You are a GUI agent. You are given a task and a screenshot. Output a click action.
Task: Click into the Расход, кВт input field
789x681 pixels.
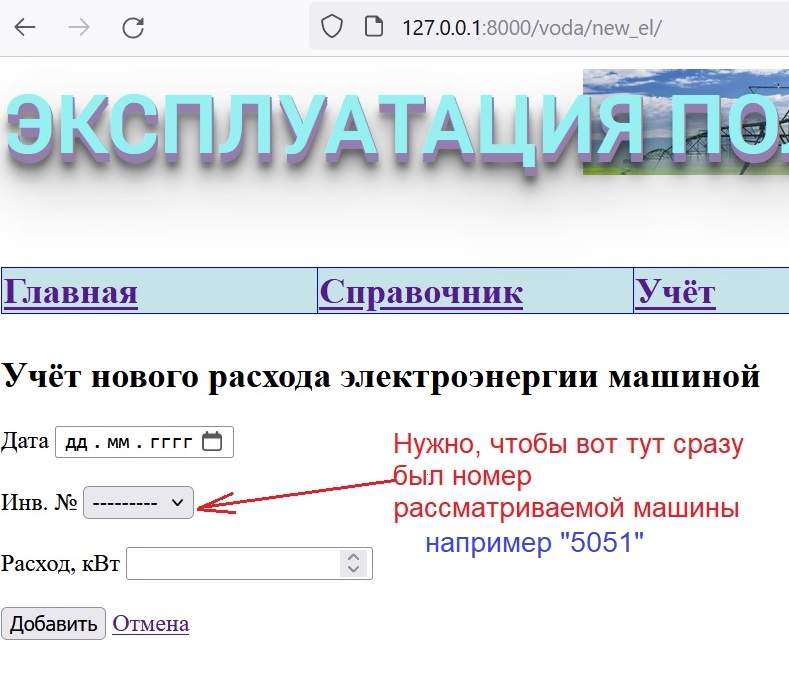(233, 564)
